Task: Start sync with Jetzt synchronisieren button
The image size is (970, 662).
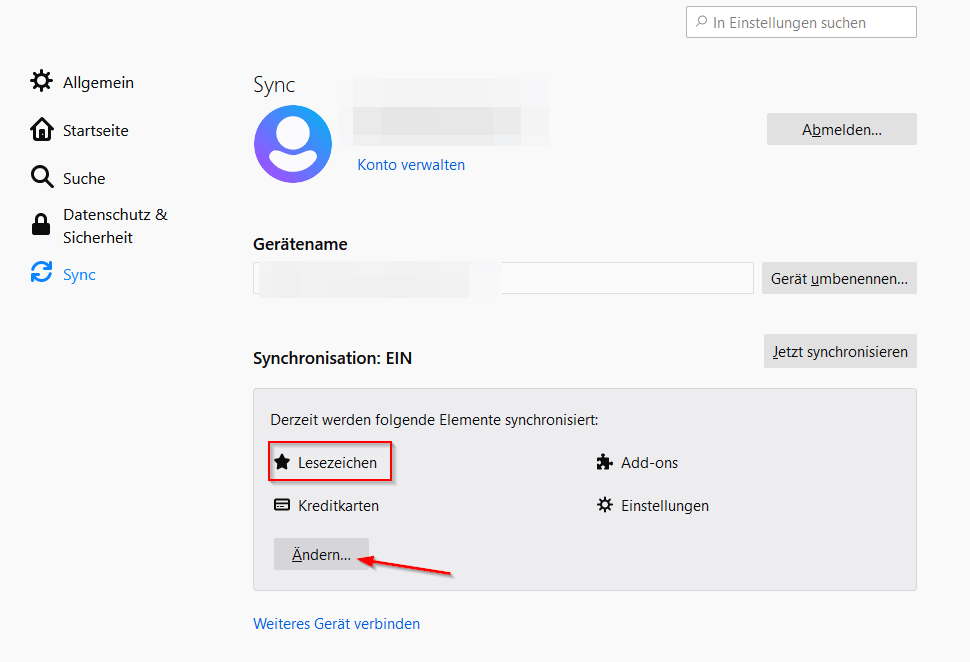Action: pos(840,351)
